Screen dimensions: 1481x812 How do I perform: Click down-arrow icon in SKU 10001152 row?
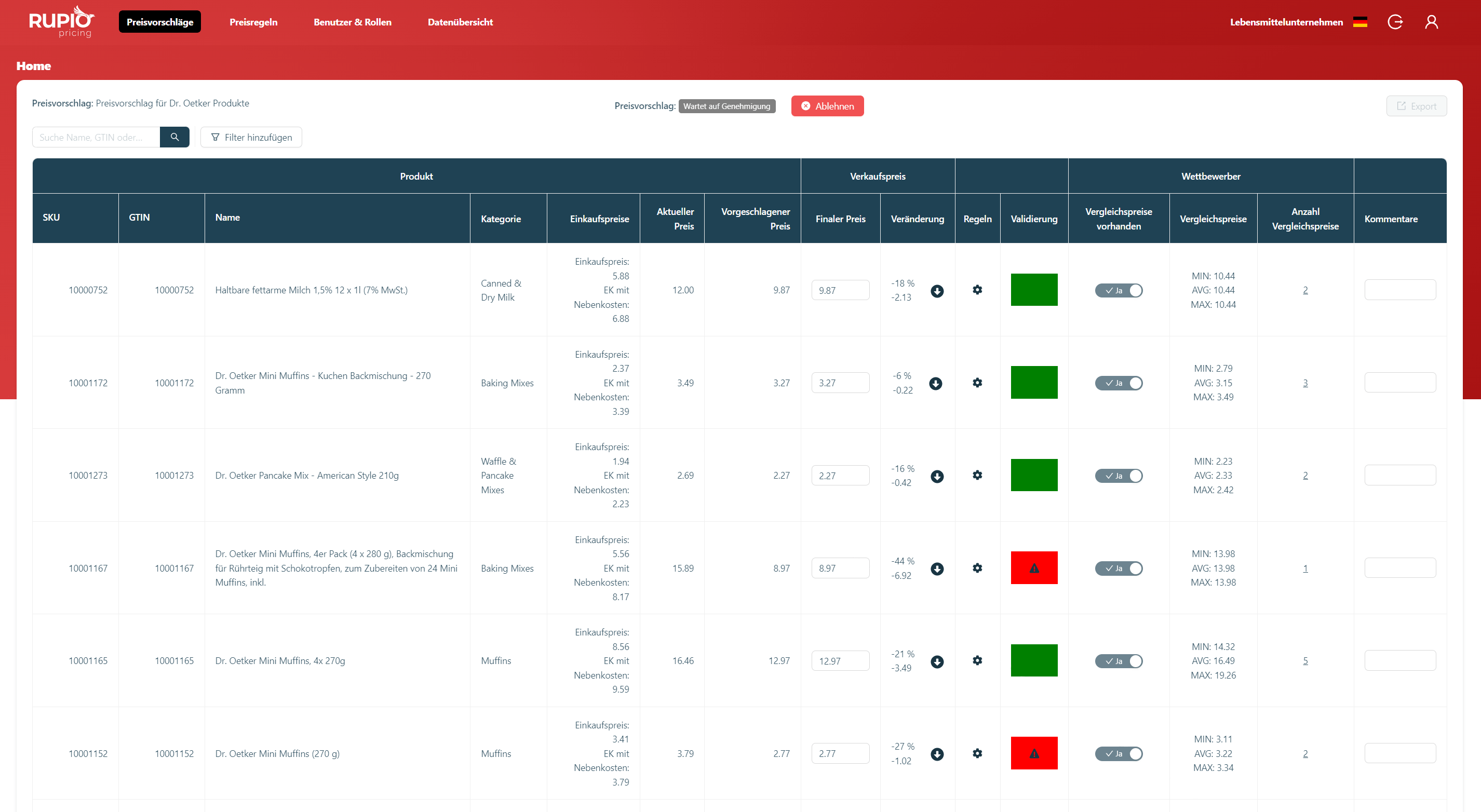[x=937, y=754]
